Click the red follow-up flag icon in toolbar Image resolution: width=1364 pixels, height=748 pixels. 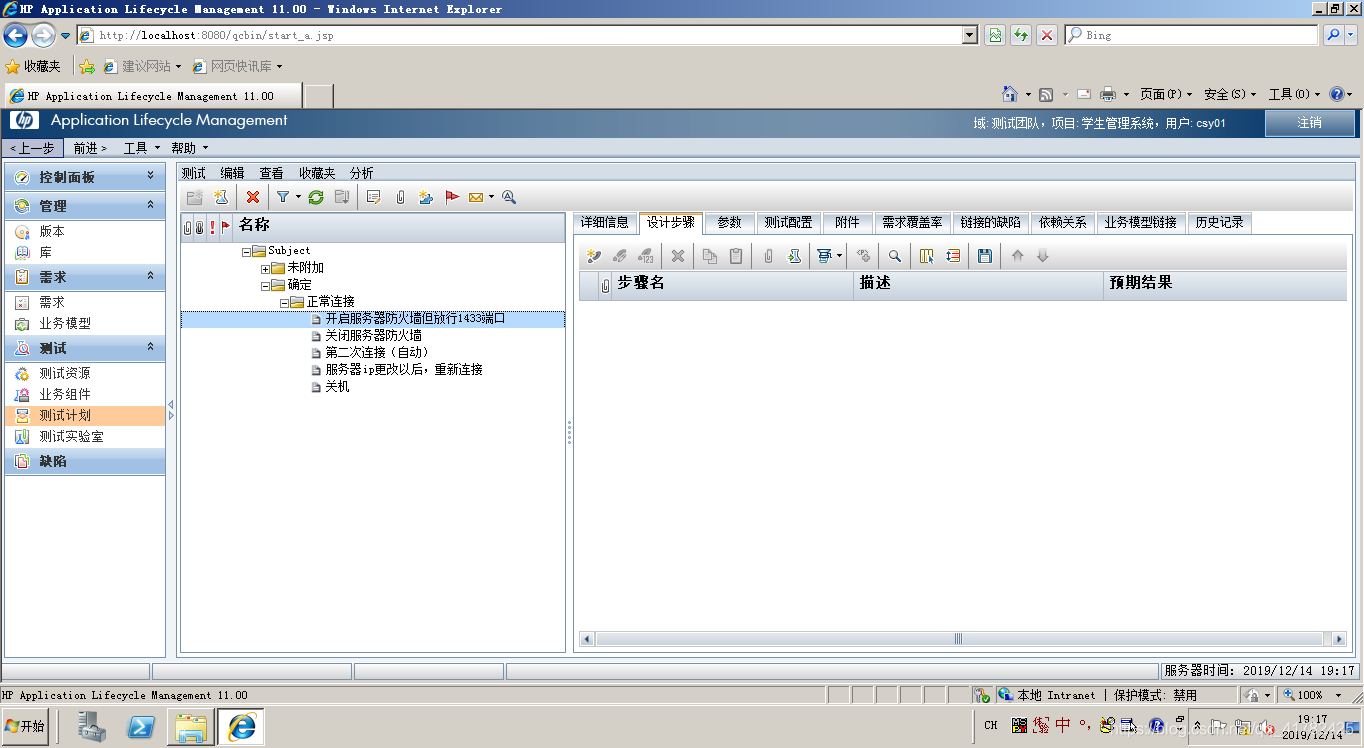coord(452,197)
